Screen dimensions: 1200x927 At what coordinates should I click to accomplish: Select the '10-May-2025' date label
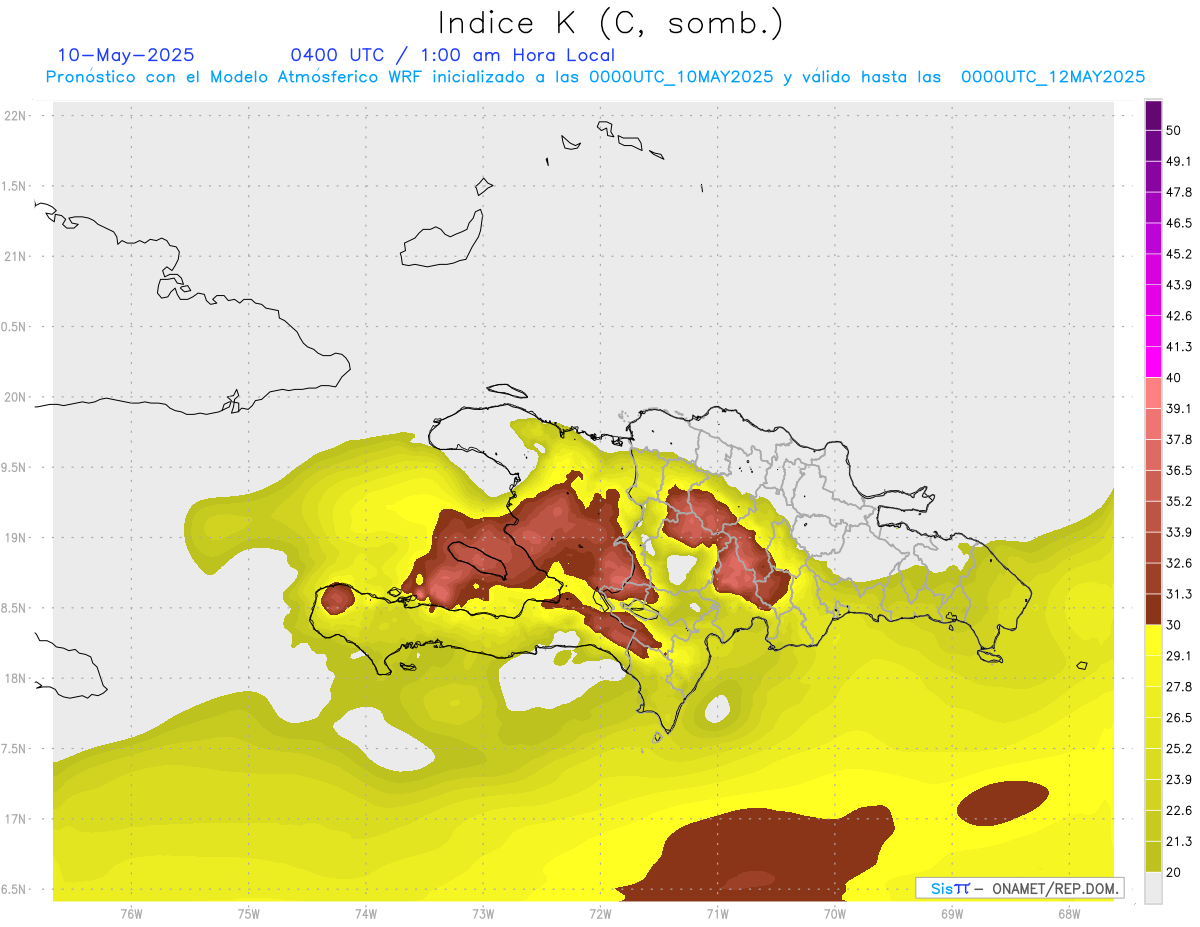point(126,55)
